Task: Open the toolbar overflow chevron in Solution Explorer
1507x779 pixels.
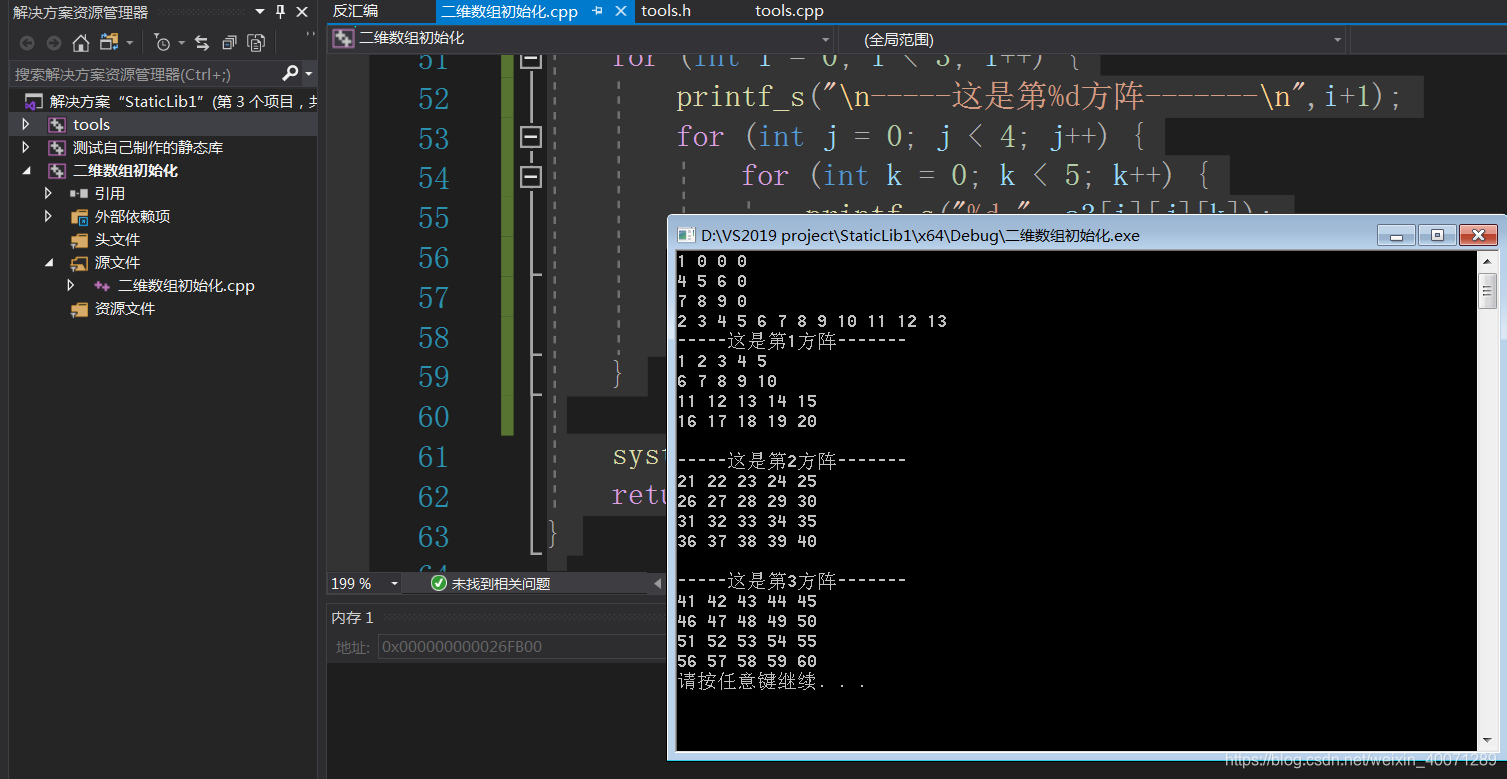Action: 310,35
